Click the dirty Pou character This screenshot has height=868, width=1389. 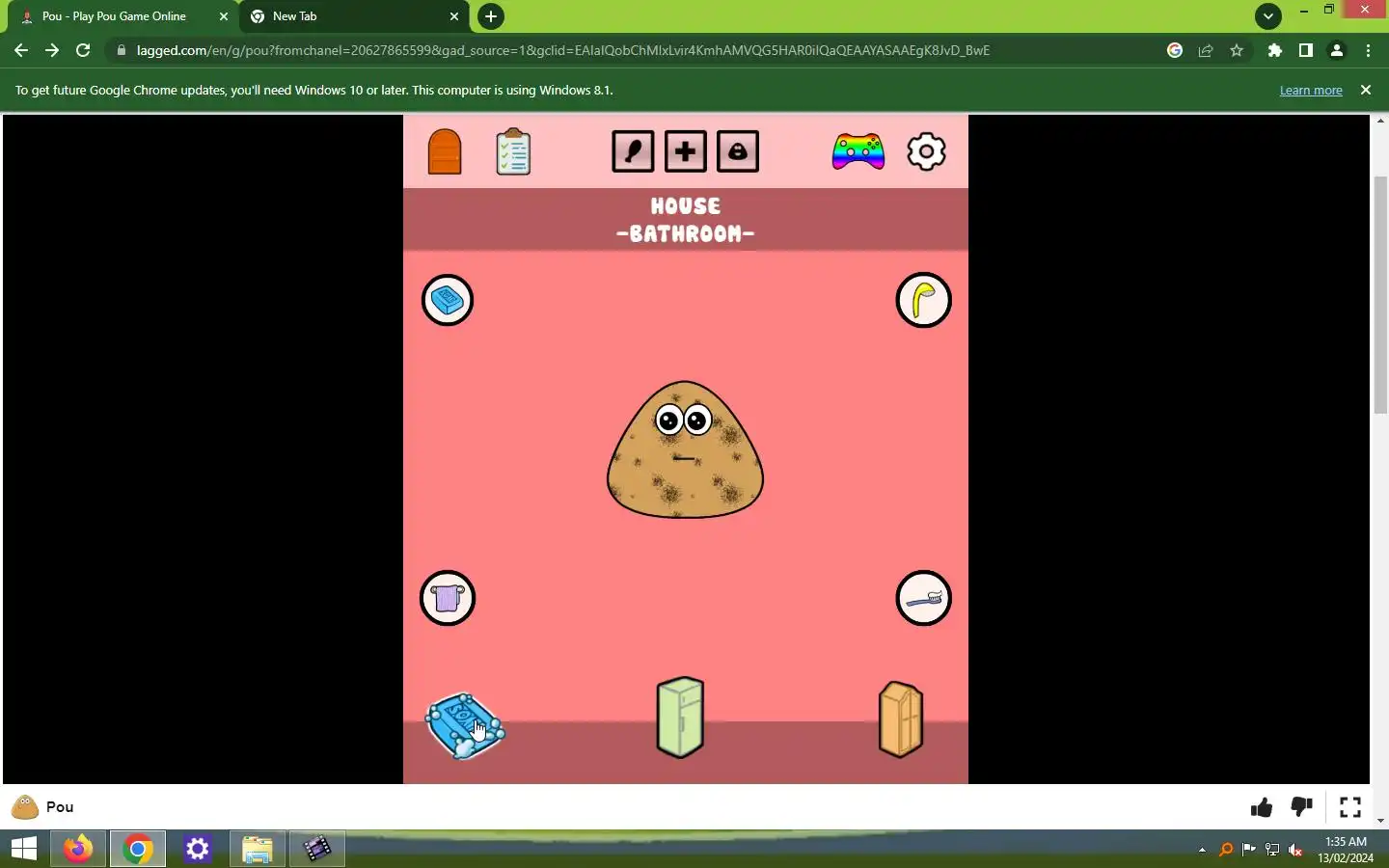685,449
